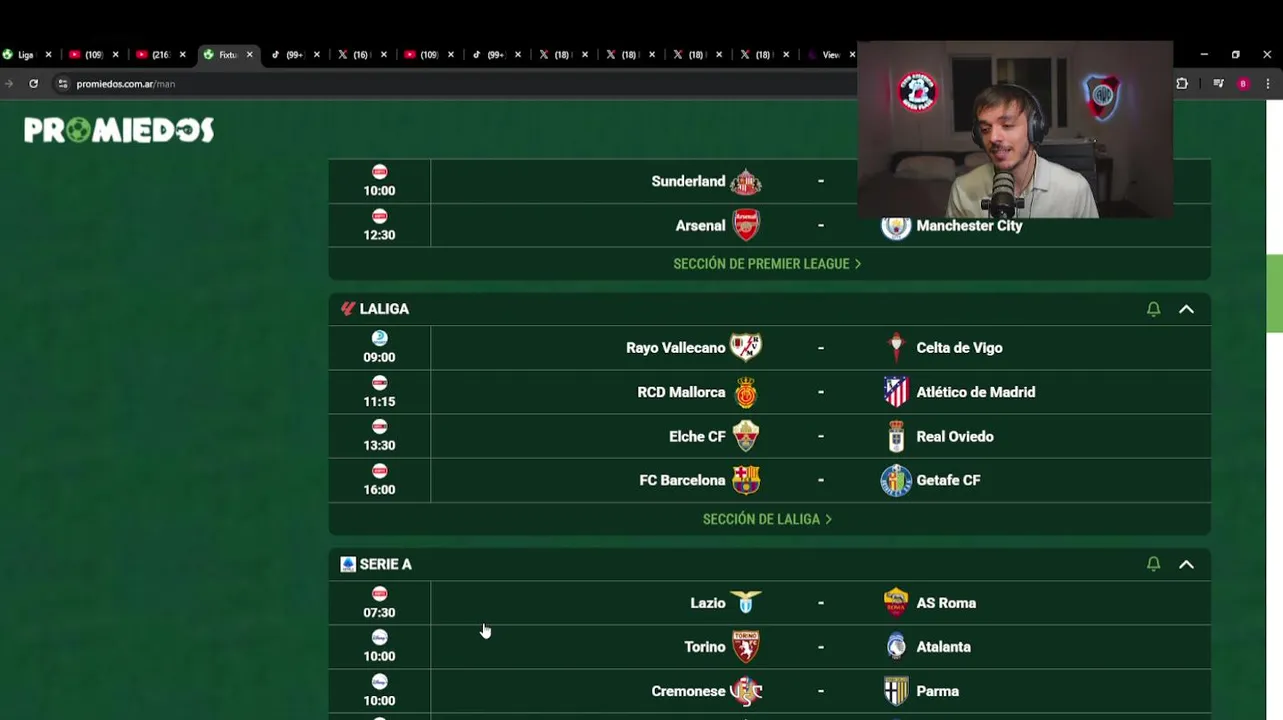Collapse the Serie A section chevron
Image resolution: width=1283 pixels, height=720 pixels.
[x=1186, y=564]
